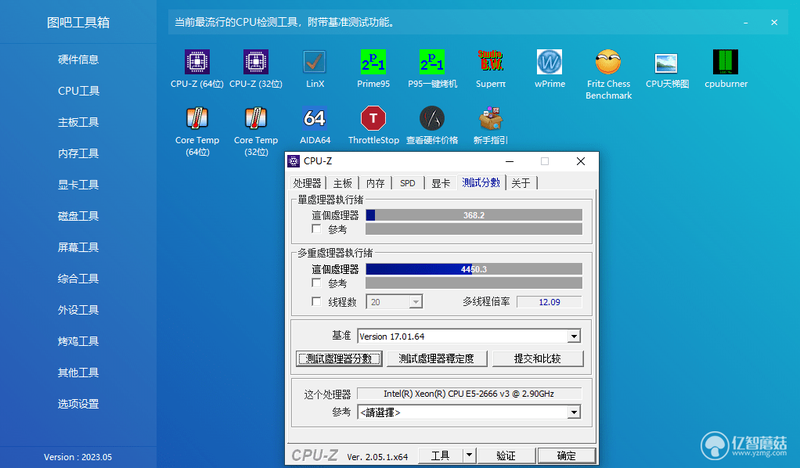
Task: Switch to the 显卡 tab in CPU-Z
Action: [x=441, y=183]
